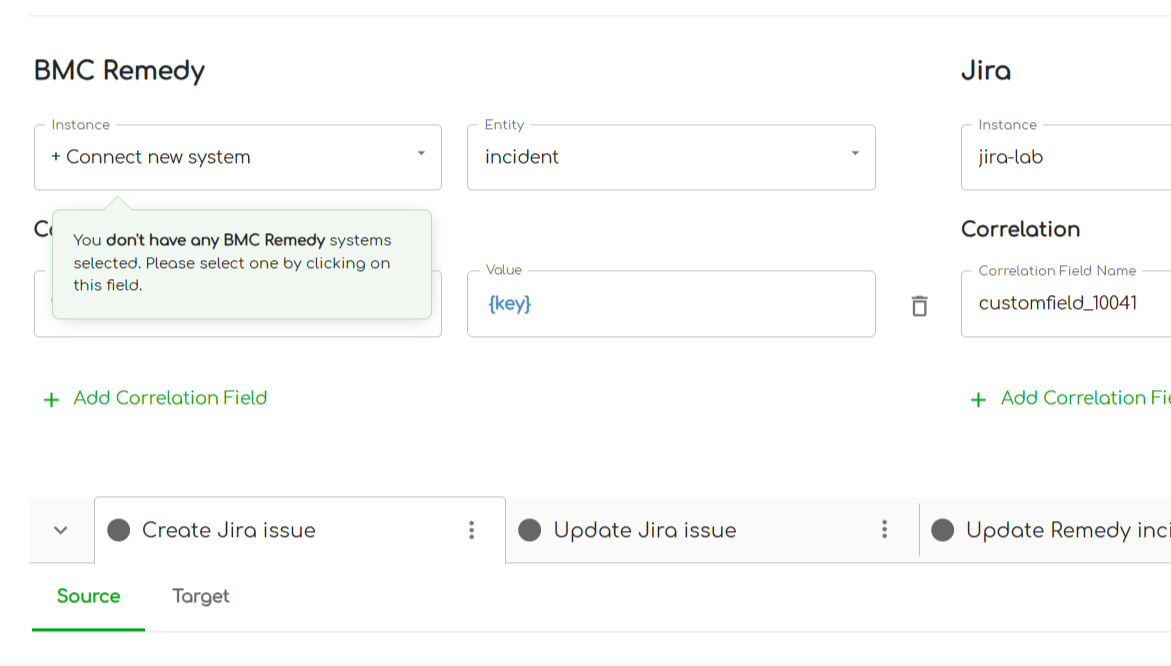Collapse the flow tabs with the chevron
This screenshot has width=1171, height=666.
[x=61, y=530]
